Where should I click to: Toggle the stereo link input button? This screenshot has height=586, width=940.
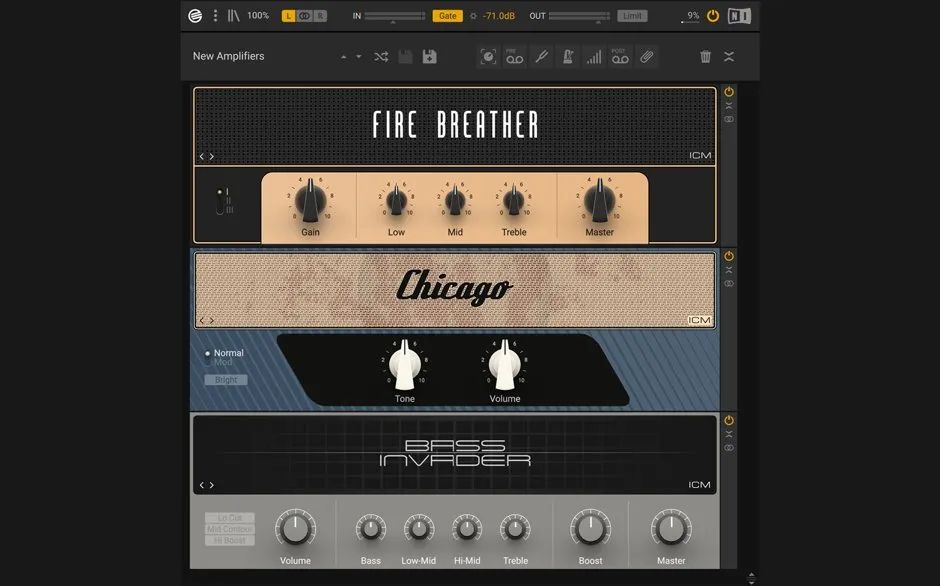tap(305, 16)
